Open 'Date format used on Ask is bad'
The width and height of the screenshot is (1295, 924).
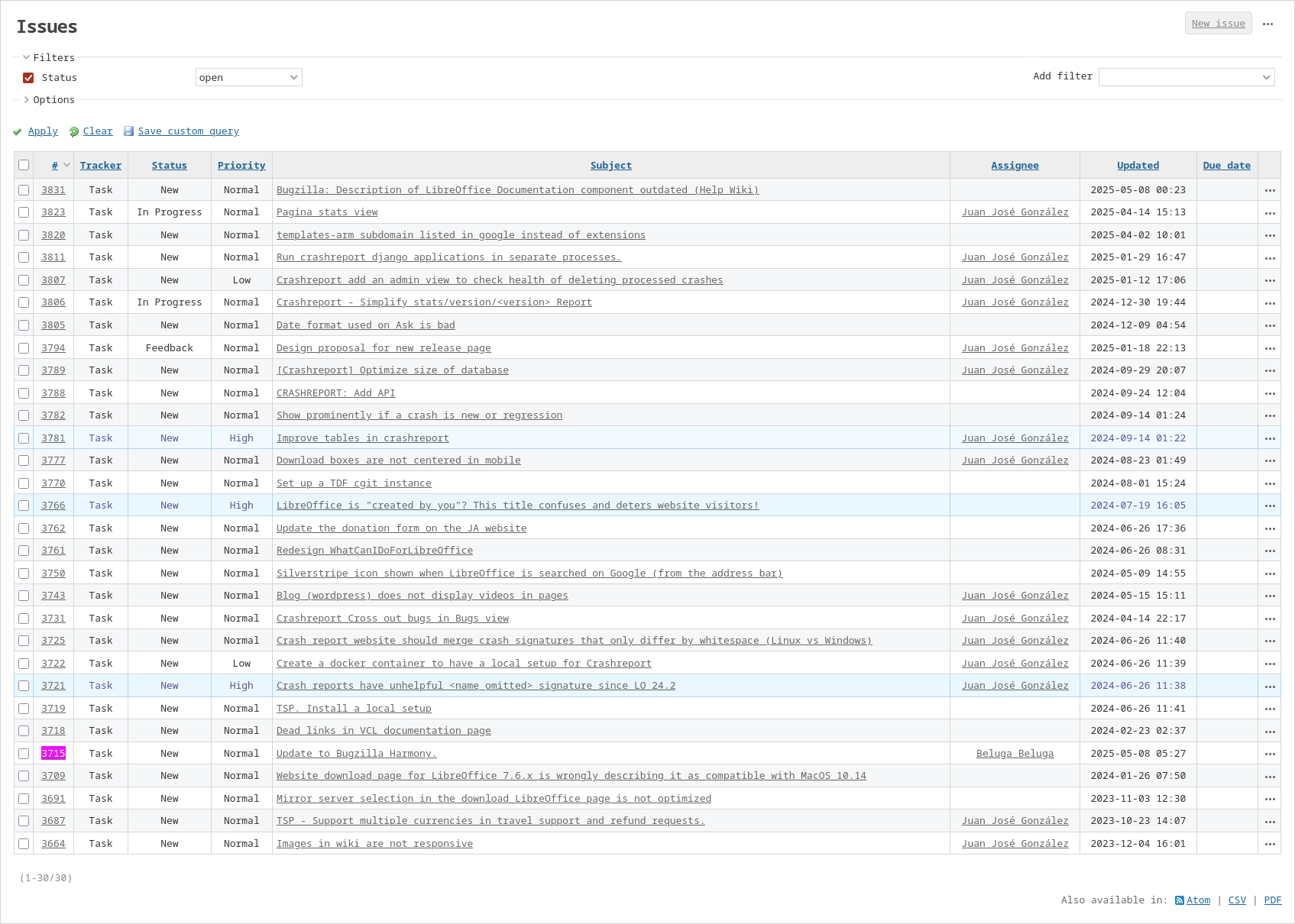[366, 325]
